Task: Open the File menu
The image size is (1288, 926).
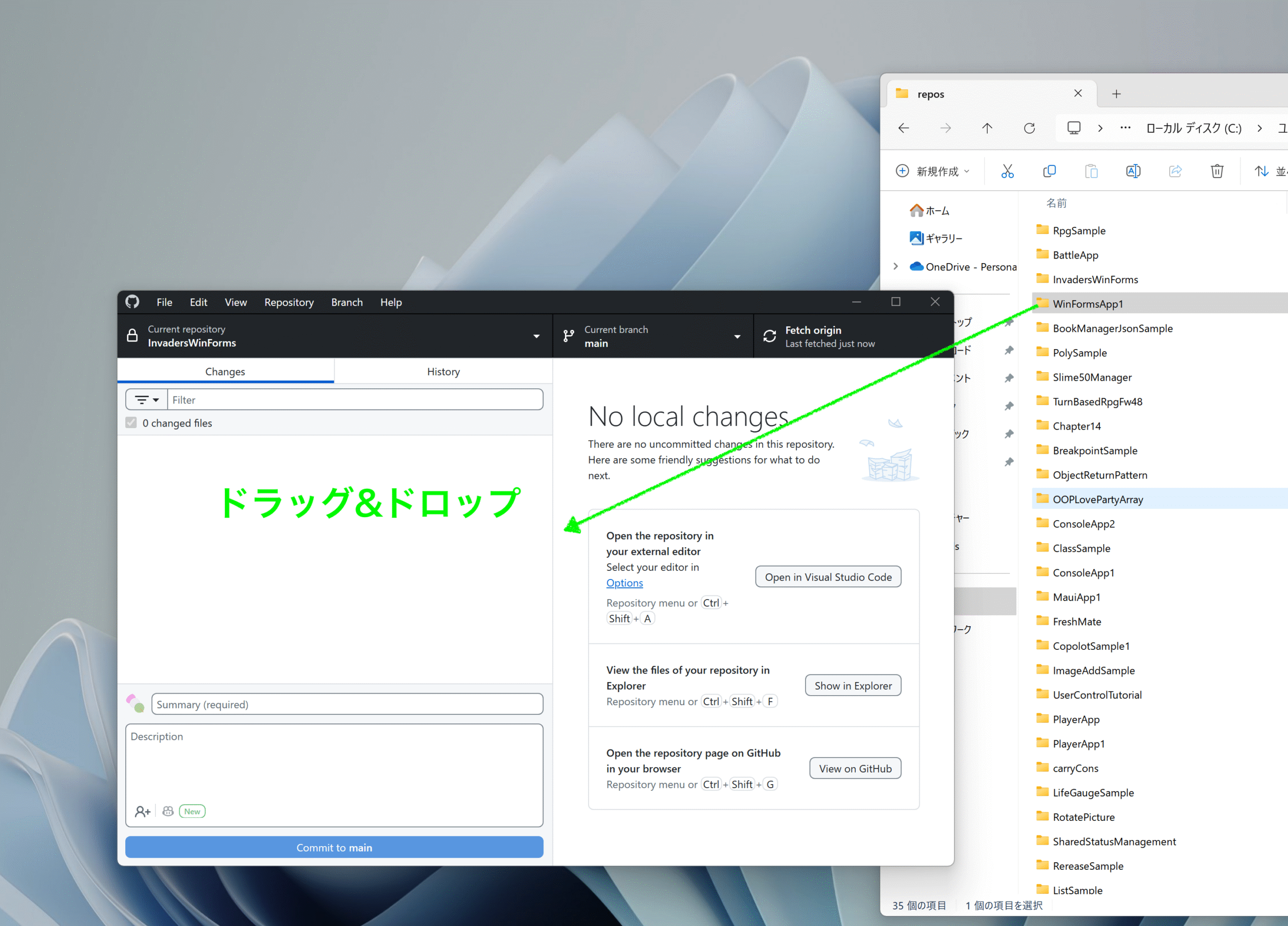Action: tap(164, 302)
